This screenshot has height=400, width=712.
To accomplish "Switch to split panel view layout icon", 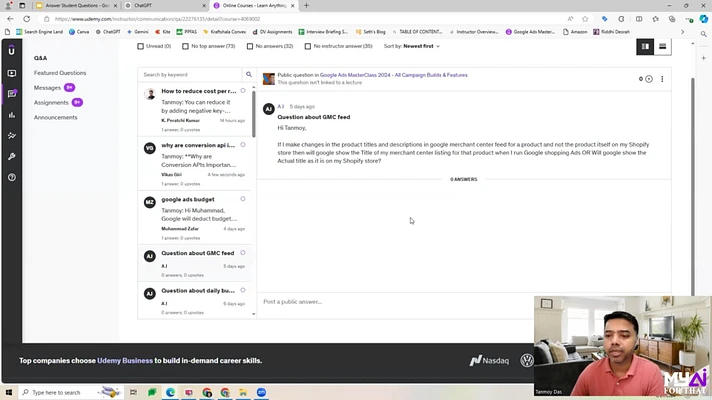I will (645, 46).
